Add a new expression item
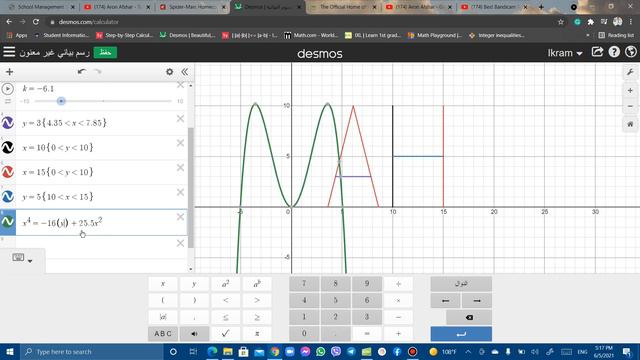Screen dimensions: 640x360 (9, 72)
